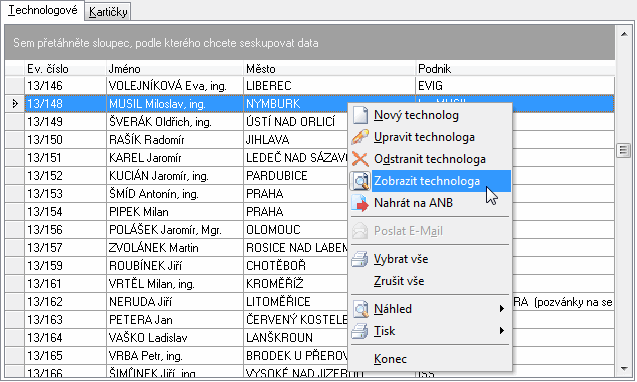Click cell ZVOLÁNEK Martin
The height and width of the screenshot is (382, 637).
click(x=175, y=247)
